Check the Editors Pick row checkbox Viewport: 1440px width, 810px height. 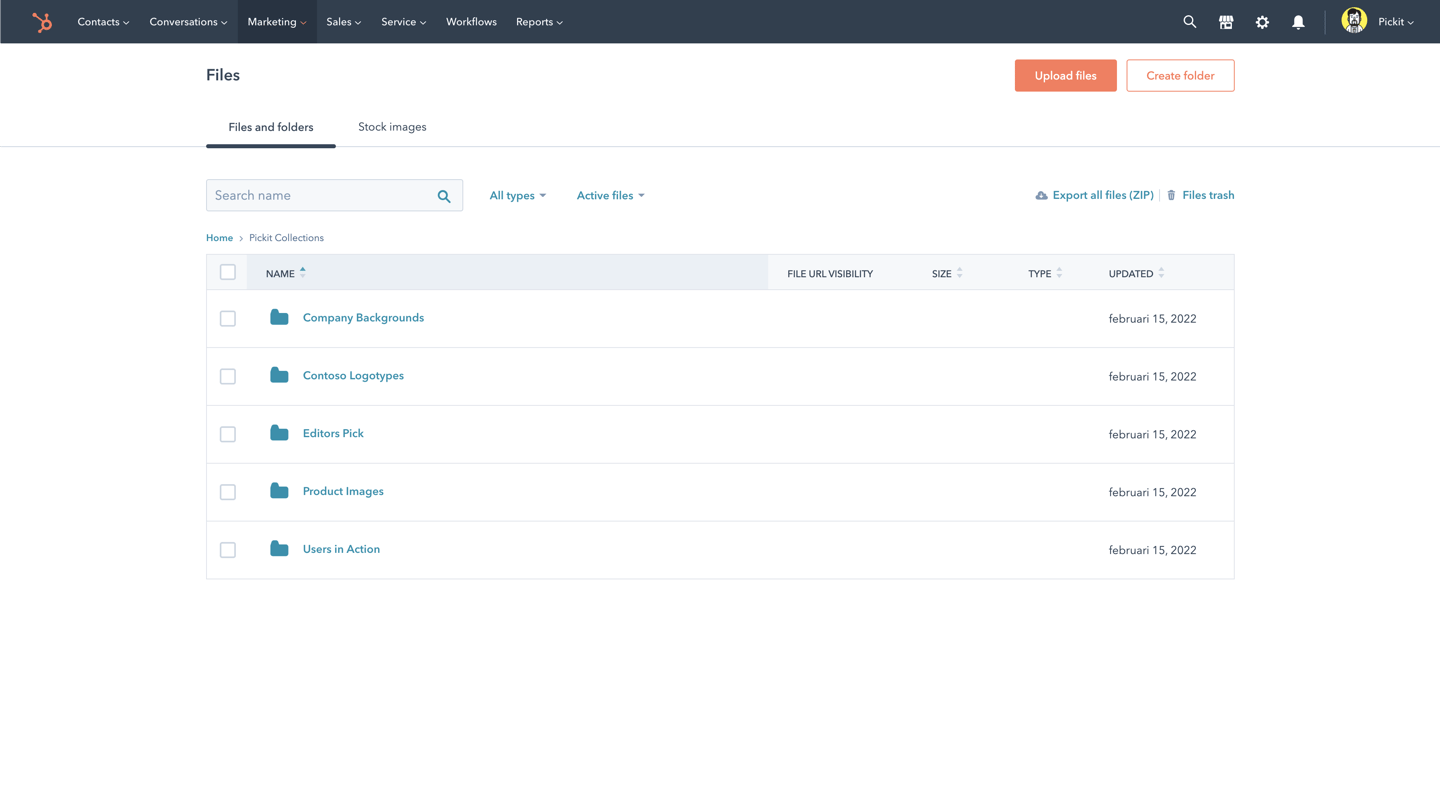(228, 435)
